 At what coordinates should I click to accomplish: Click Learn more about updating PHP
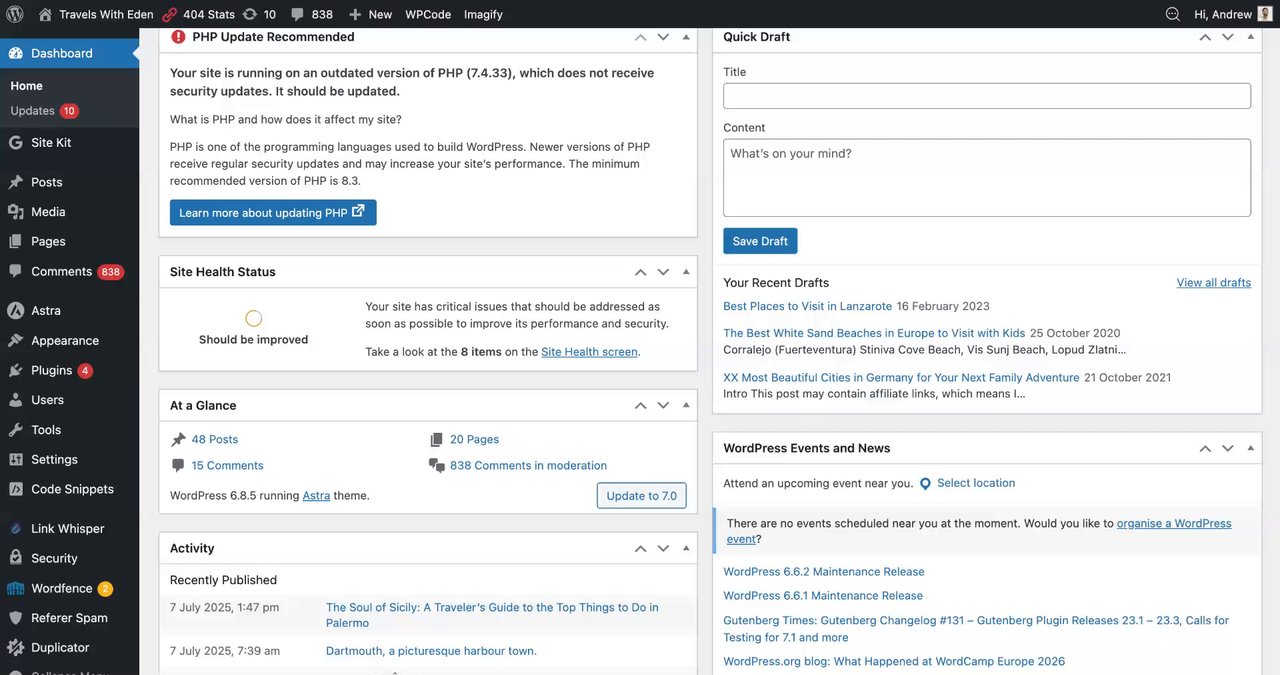pos(273,212)
